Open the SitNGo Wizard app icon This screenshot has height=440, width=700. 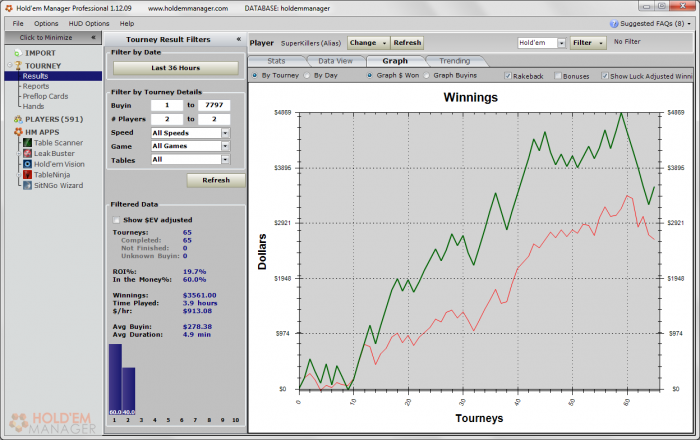pos(28,185)
